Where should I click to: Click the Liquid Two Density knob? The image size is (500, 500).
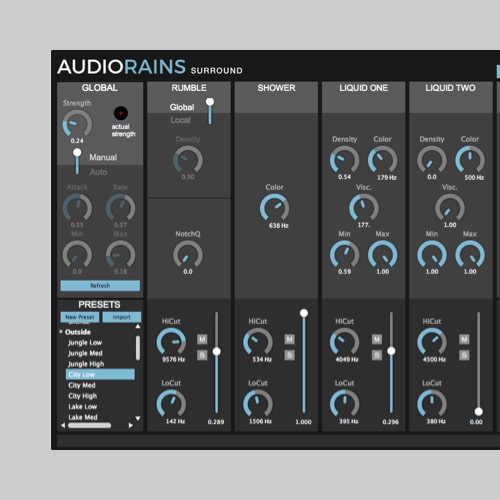point(432,160)
